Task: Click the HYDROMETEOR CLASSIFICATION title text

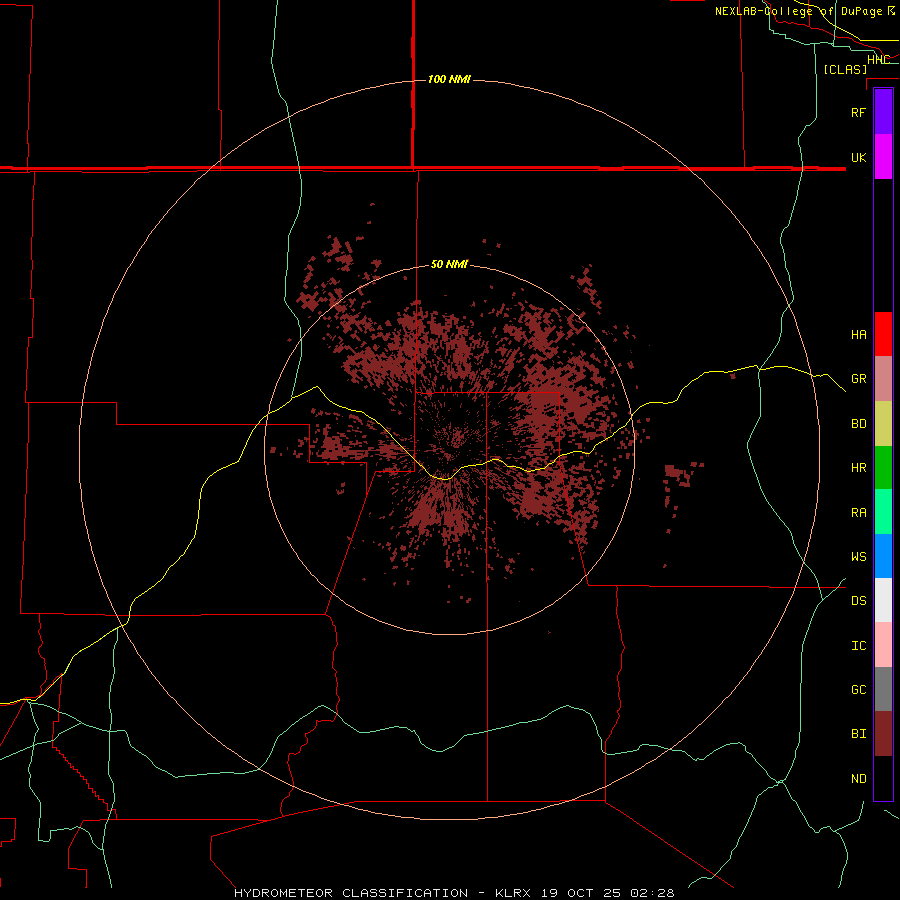Action: tap(351, 893)
